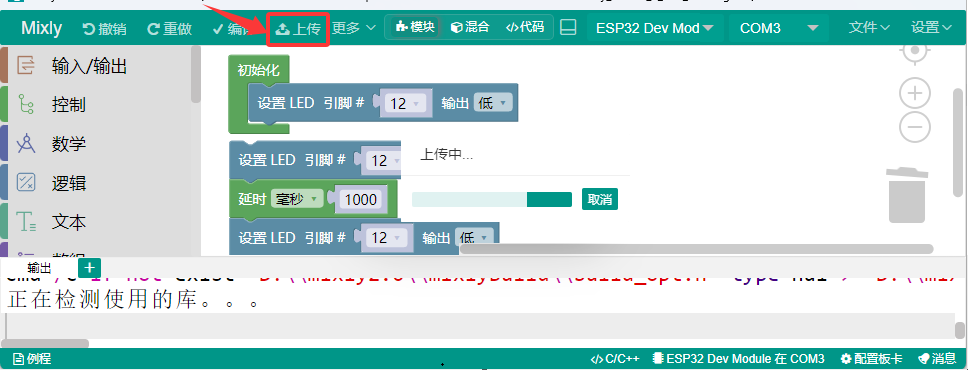Click the Mixly logo text
This screenshot has width=968, height=370.
[41, 28]
